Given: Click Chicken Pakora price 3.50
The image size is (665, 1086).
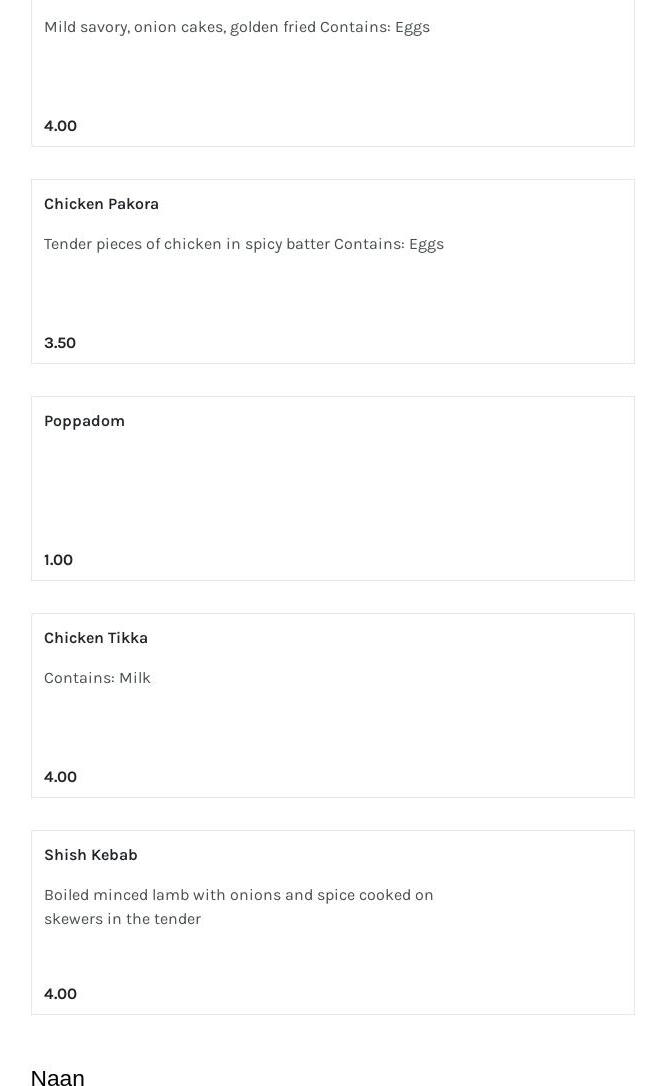Looking at the screenshot, I should coord(60,343).
